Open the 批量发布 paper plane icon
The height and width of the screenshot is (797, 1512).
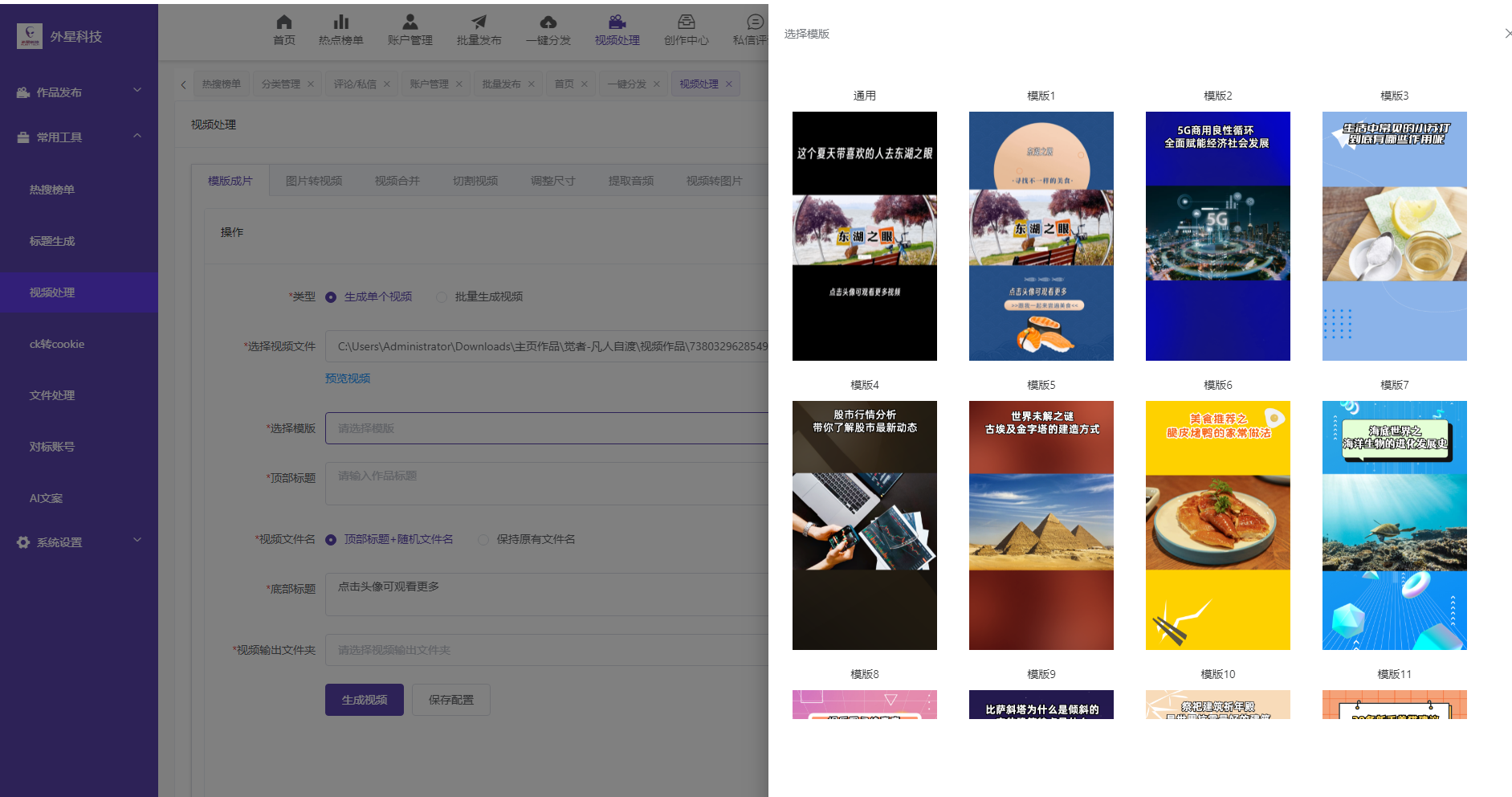click(479, 22)
